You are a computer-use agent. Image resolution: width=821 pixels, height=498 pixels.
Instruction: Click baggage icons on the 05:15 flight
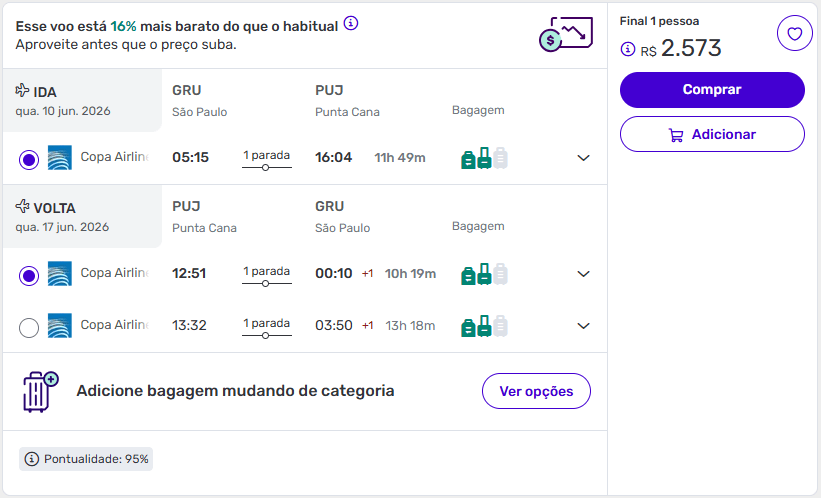[484, 158]
